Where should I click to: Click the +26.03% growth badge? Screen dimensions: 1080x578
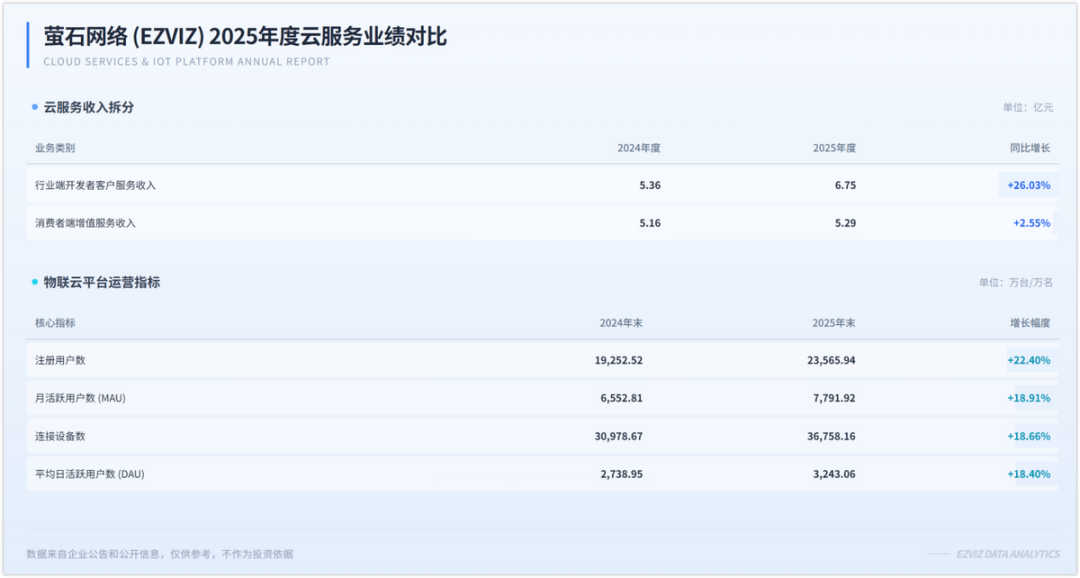tap(1028, 185)
